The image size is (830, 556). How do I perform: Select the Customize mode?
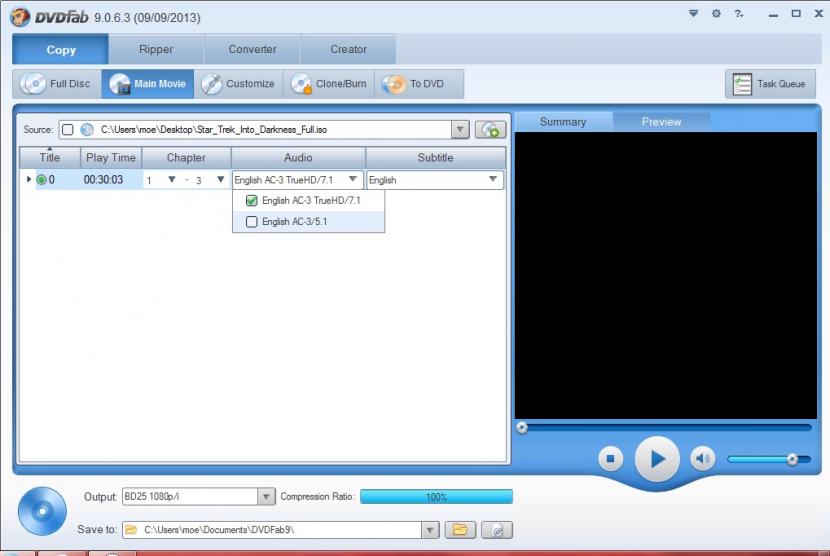[239, 84]
